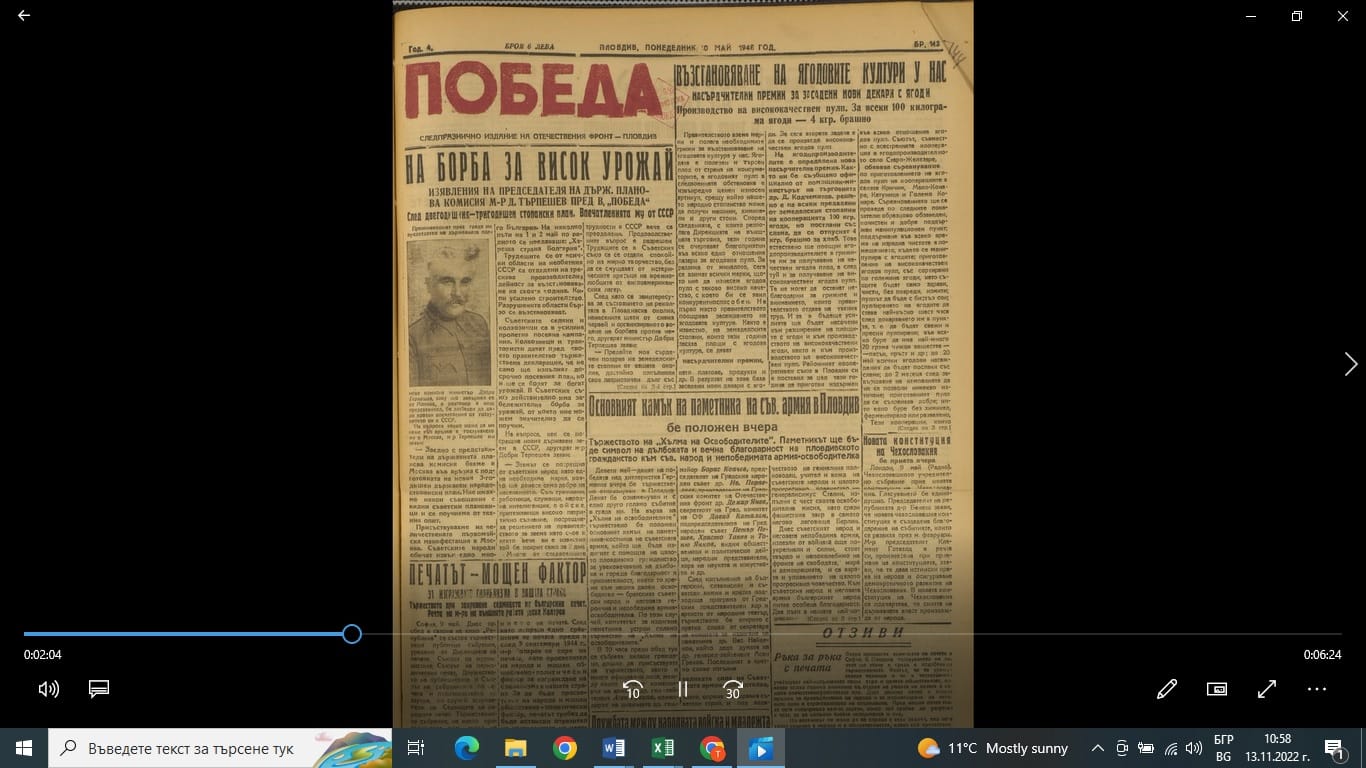1366x768 pixels.
Task: Launch Excel from the taskbar
Action: (662, 748)
